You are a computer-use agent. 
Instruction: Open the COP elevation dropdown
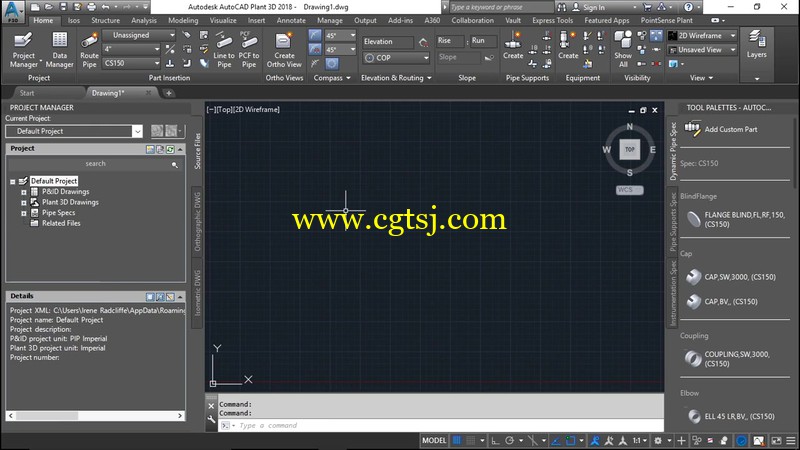396,58
